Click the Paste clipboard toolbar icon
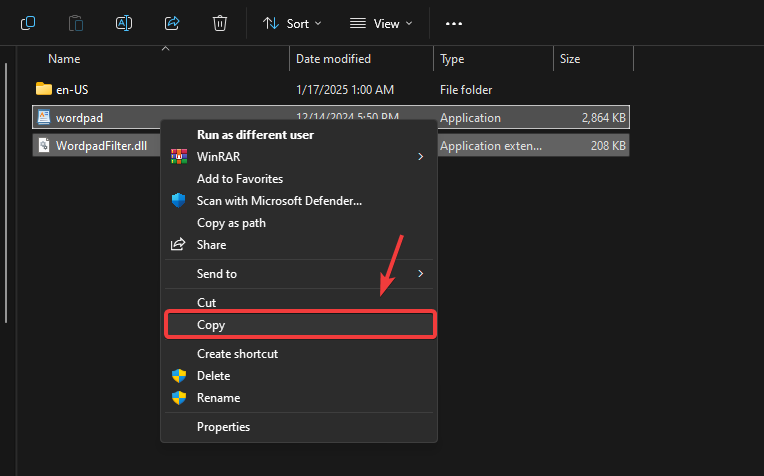The image size is (764, 476). click(76, 22)
